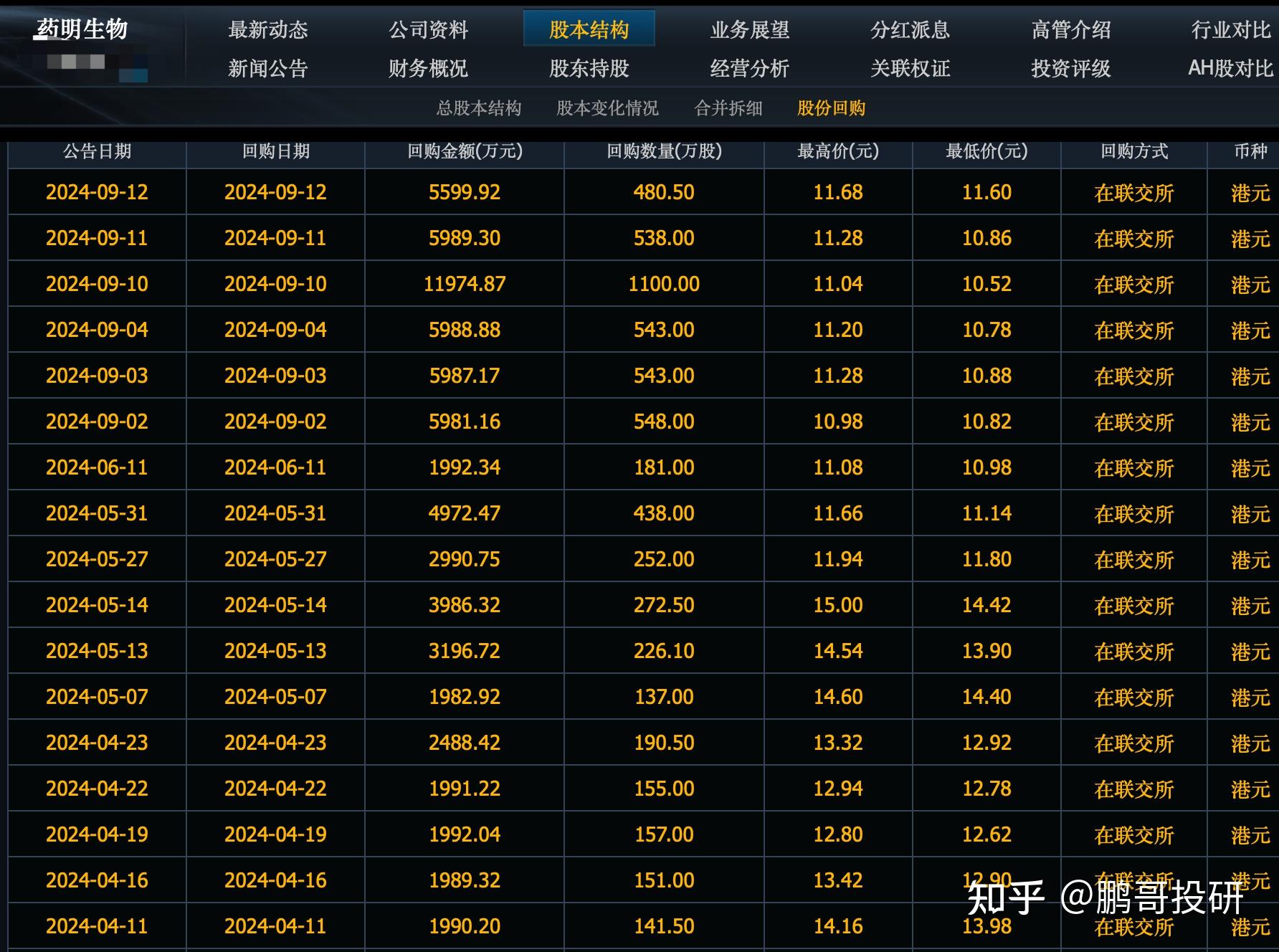Go to 投资评级 section
The image size is (1279, 952).
1071,68
